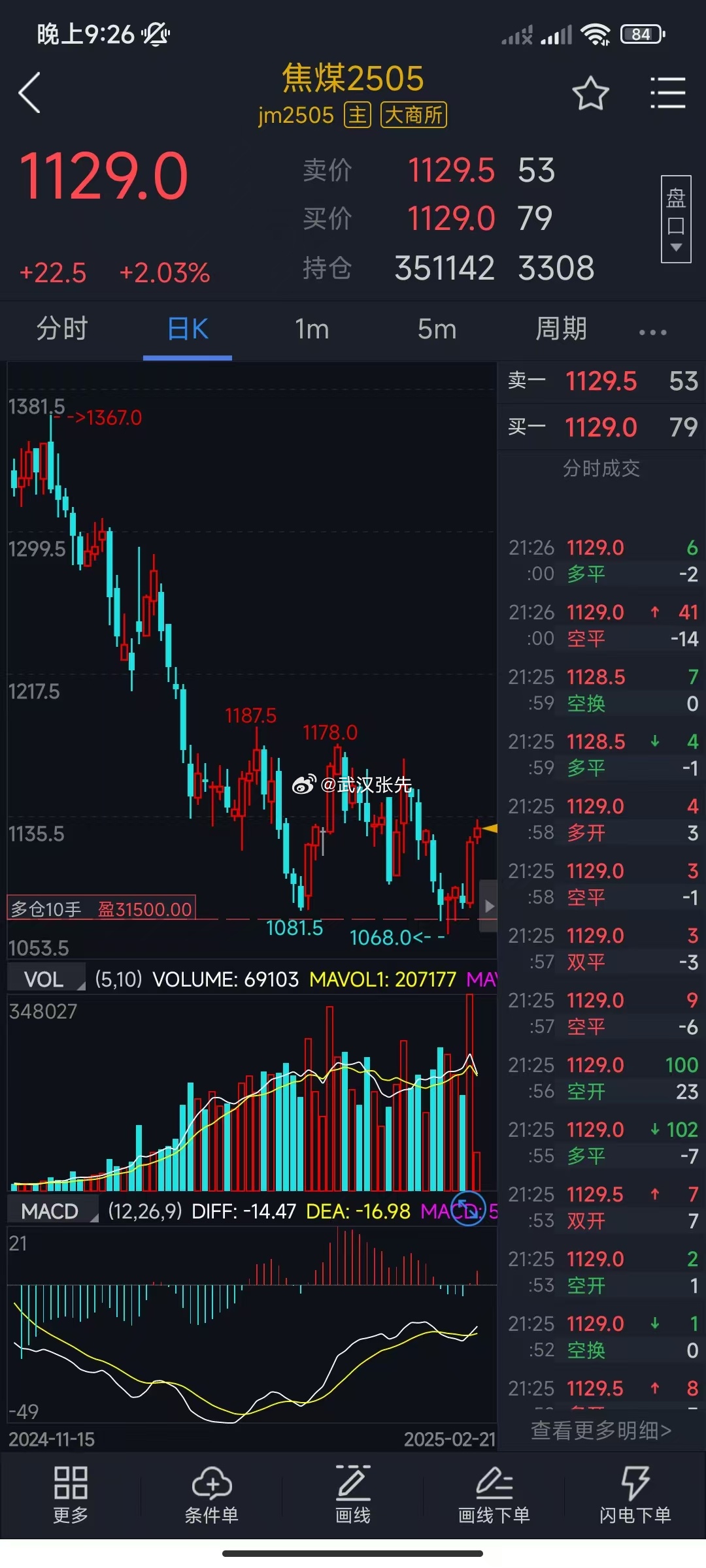
Task: Select the 画线 drawing tool
Action: 353,1494
